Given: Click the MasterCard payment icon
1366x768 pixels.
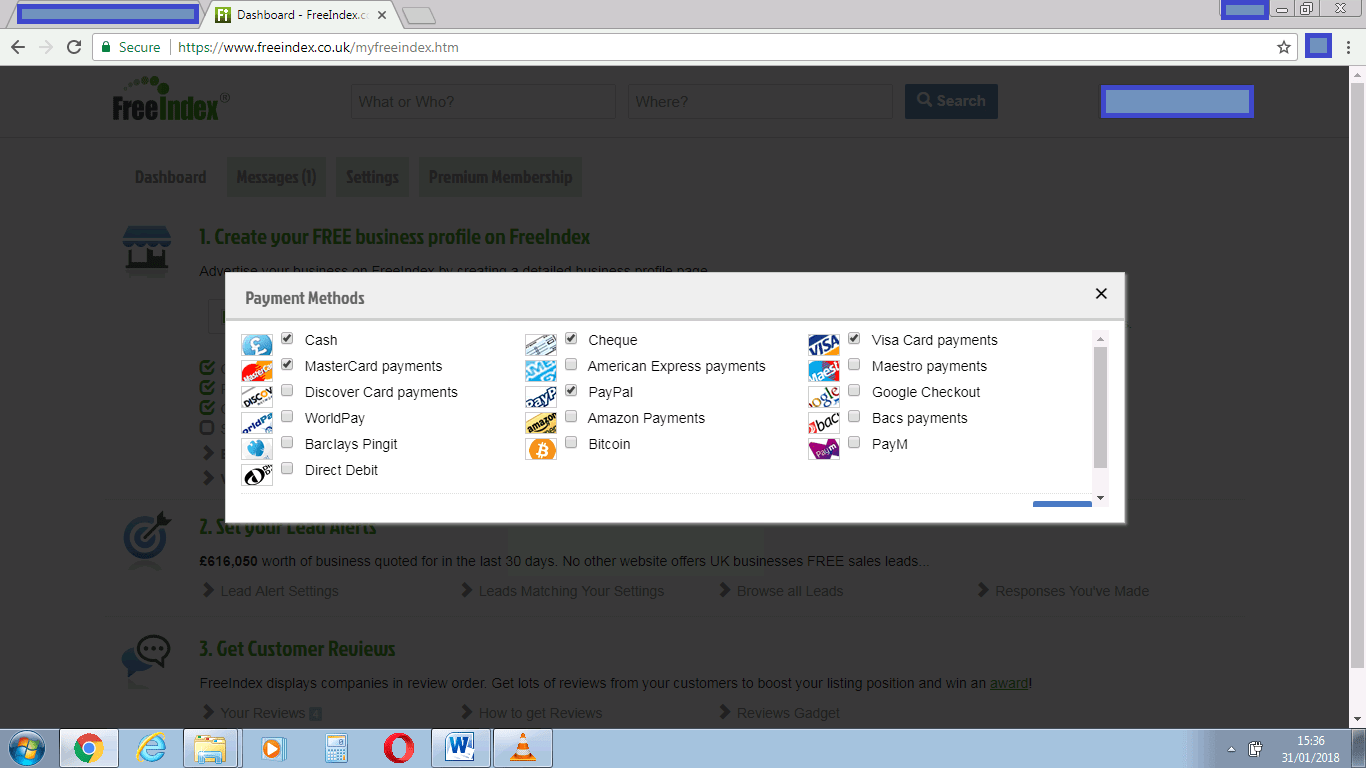Looking at the screenshot, I should [257, 365].
